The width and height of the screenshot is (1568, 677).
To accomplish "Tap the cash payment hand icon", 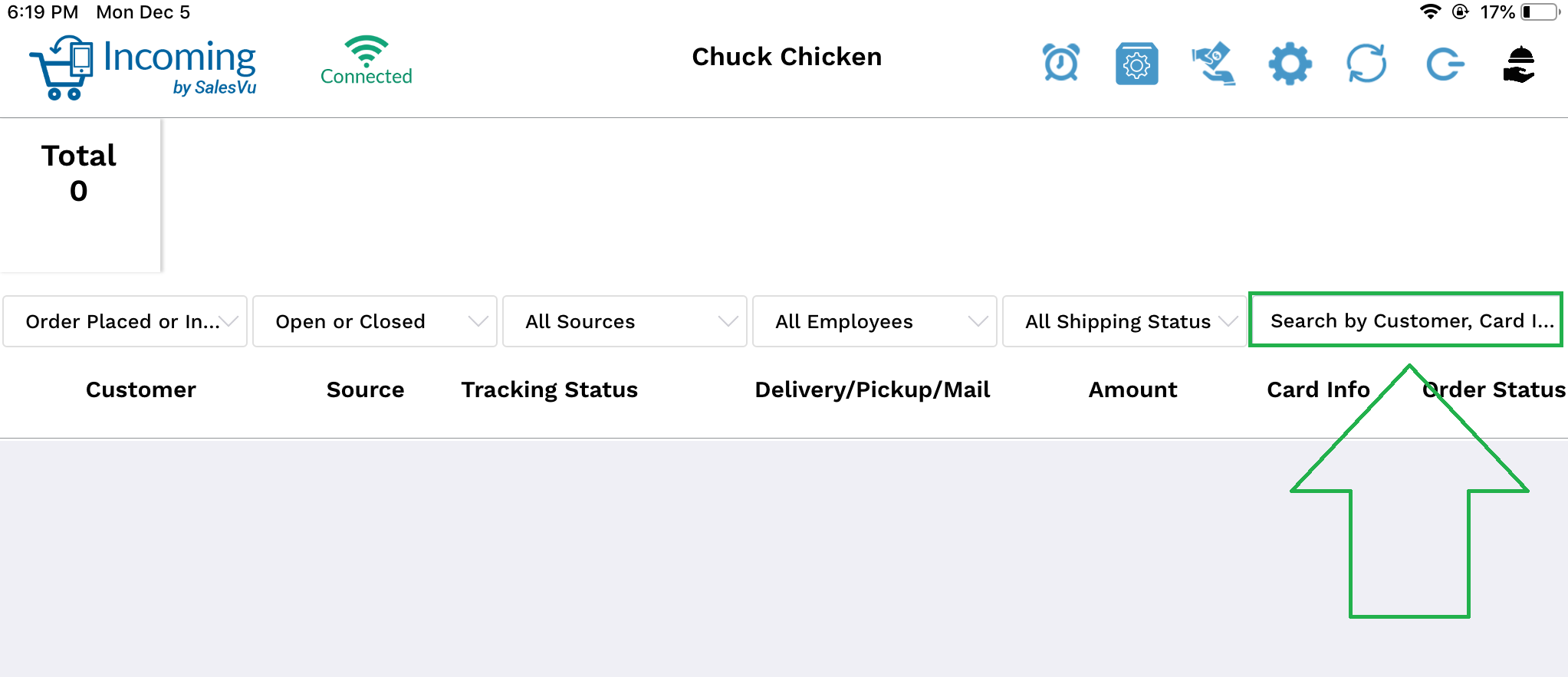I will point(1214,64).
